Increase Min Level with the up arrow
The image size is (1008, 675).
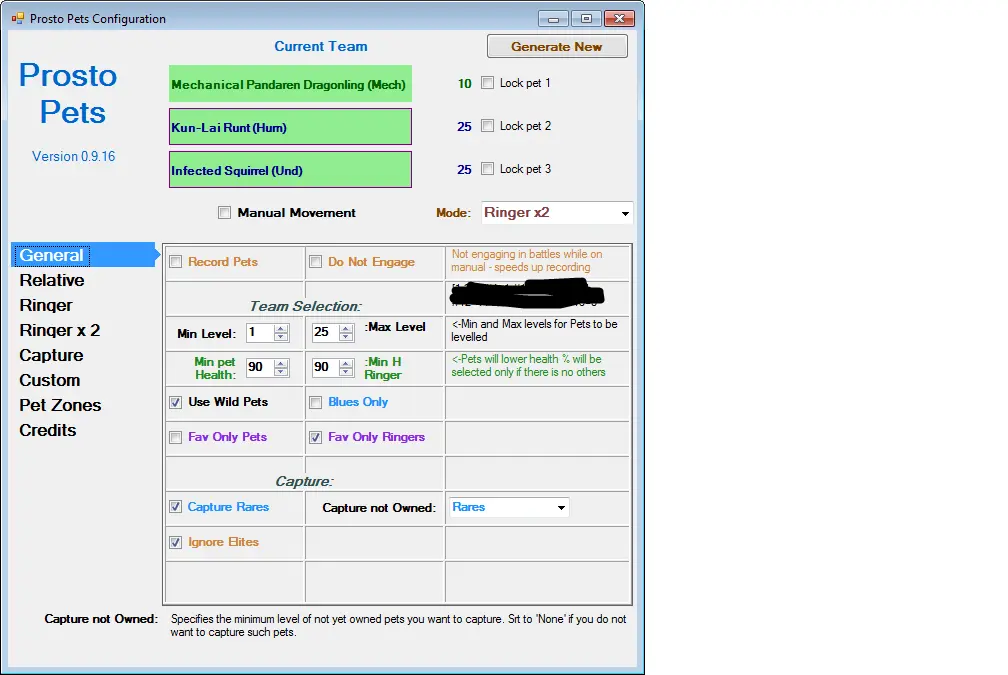click(x=281, y=328)
